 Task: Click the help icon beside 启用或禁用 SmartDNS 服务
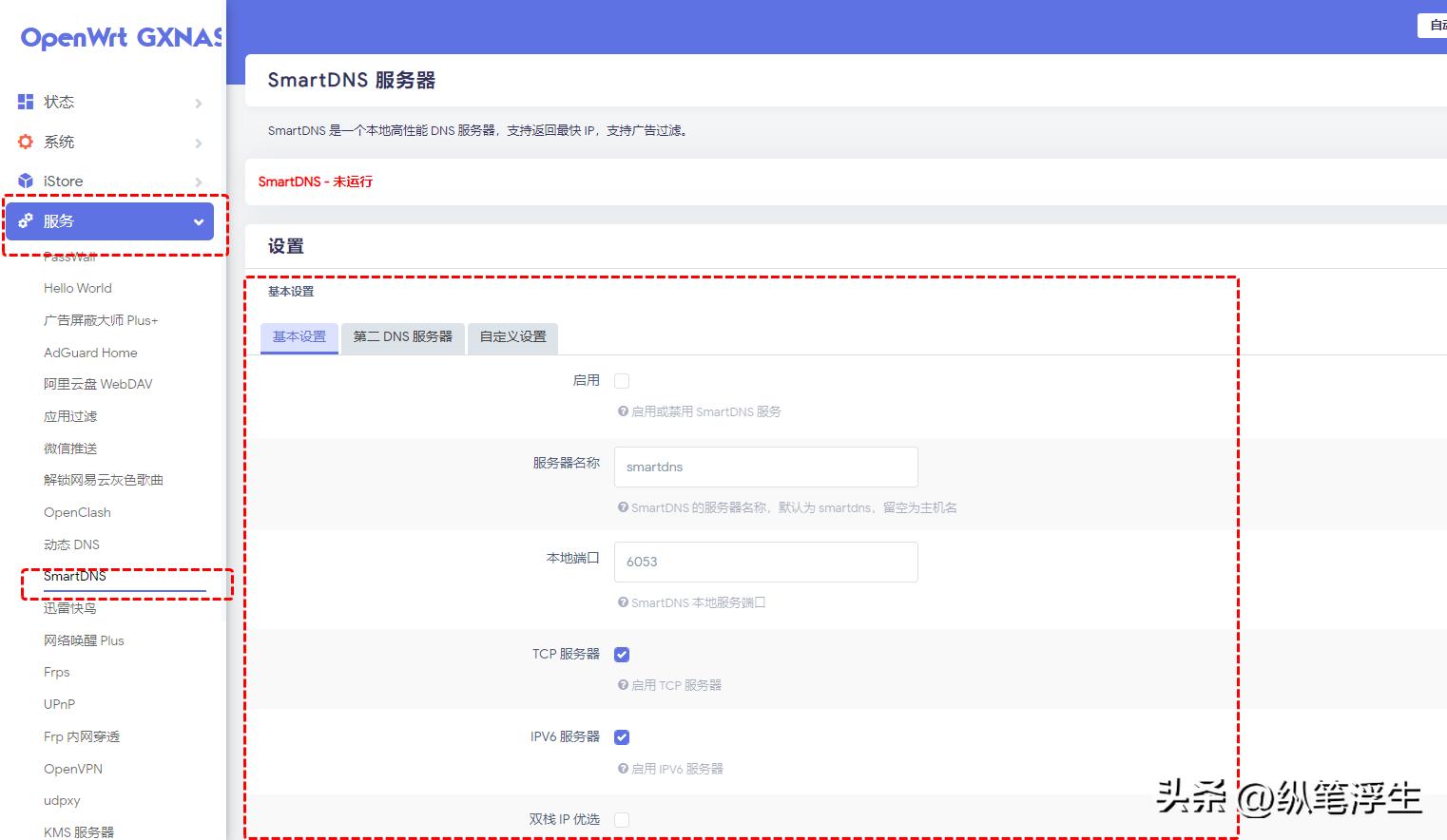coord(622,411)
